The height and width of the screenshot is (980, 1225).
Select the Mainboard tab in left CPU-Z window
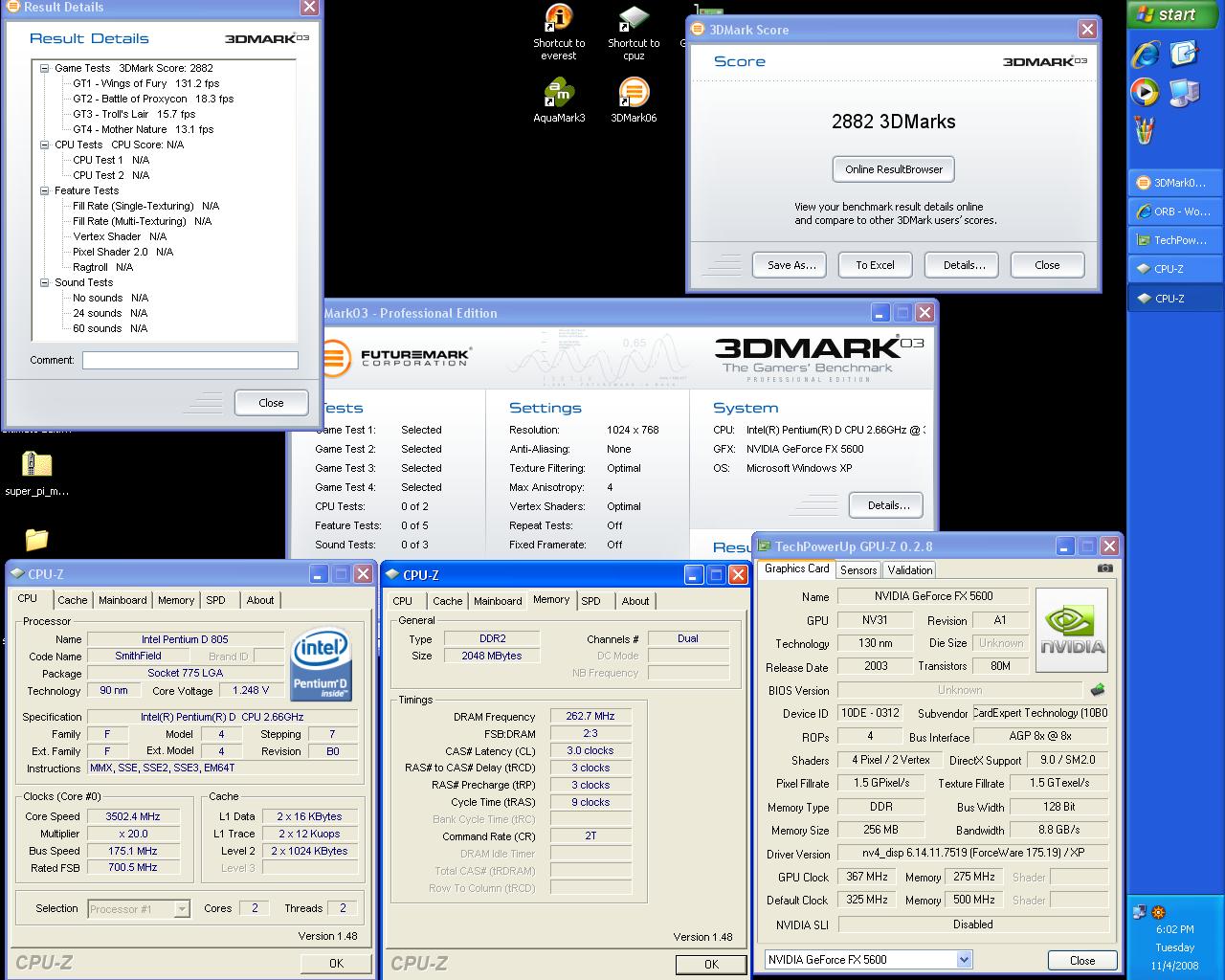[122, 600]
